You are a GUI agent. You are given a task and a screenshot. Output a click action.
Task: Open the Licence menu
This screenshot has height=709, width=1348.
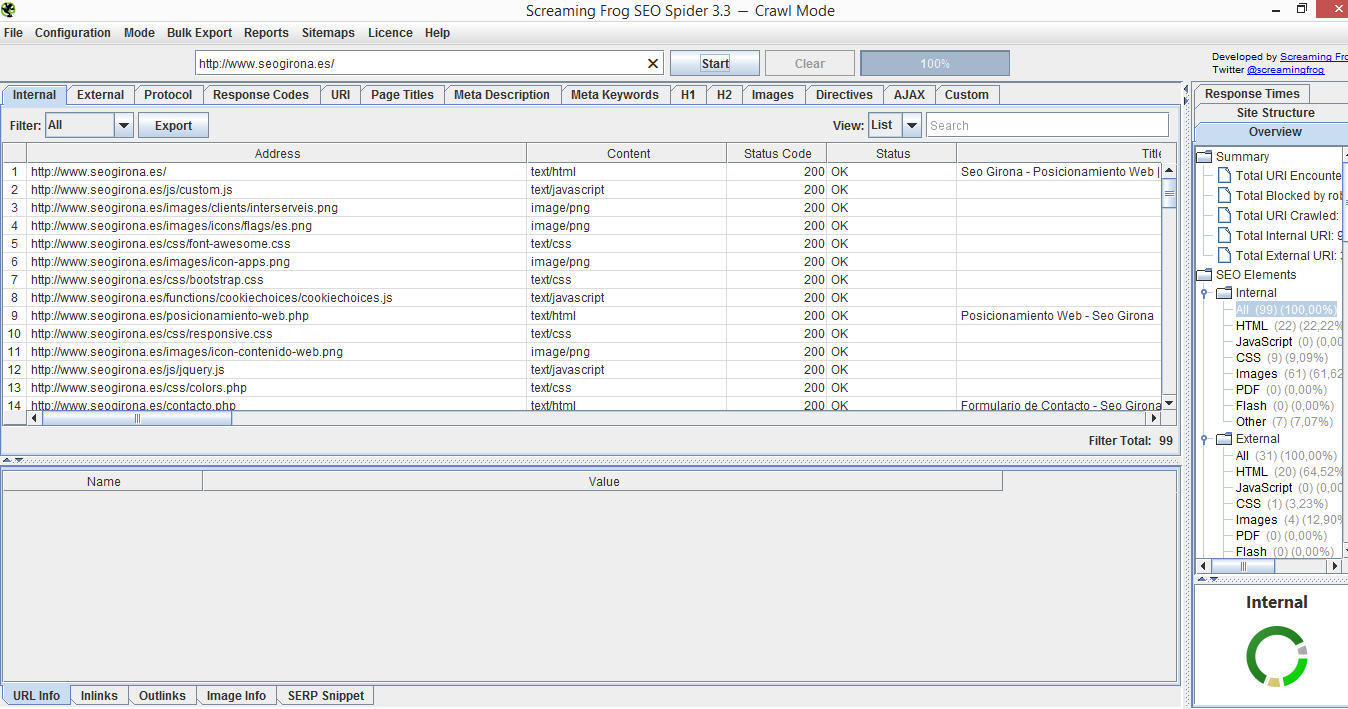(x=390, y=33)
